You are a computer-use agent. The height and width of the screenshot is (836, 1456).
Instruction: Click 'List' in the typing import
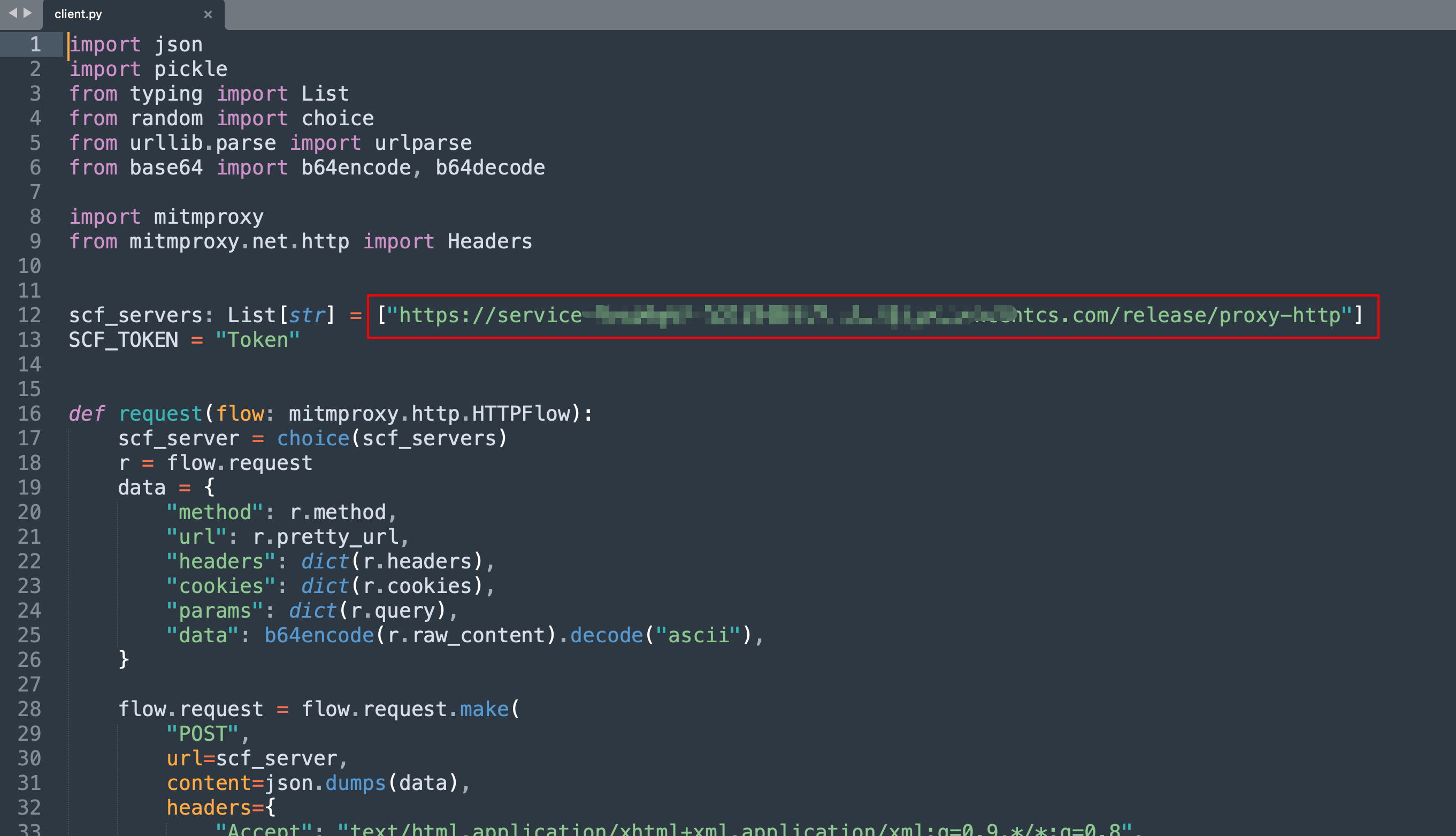(325, 94)
